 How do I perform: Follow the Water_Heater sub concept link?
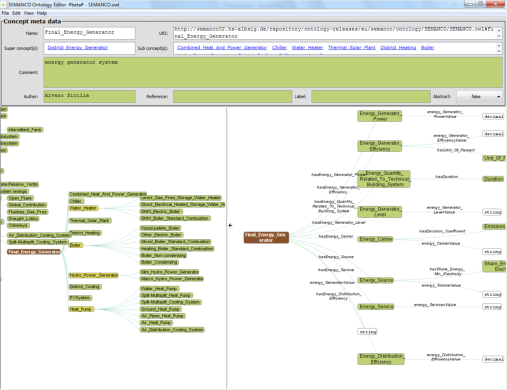coord(307,48)
